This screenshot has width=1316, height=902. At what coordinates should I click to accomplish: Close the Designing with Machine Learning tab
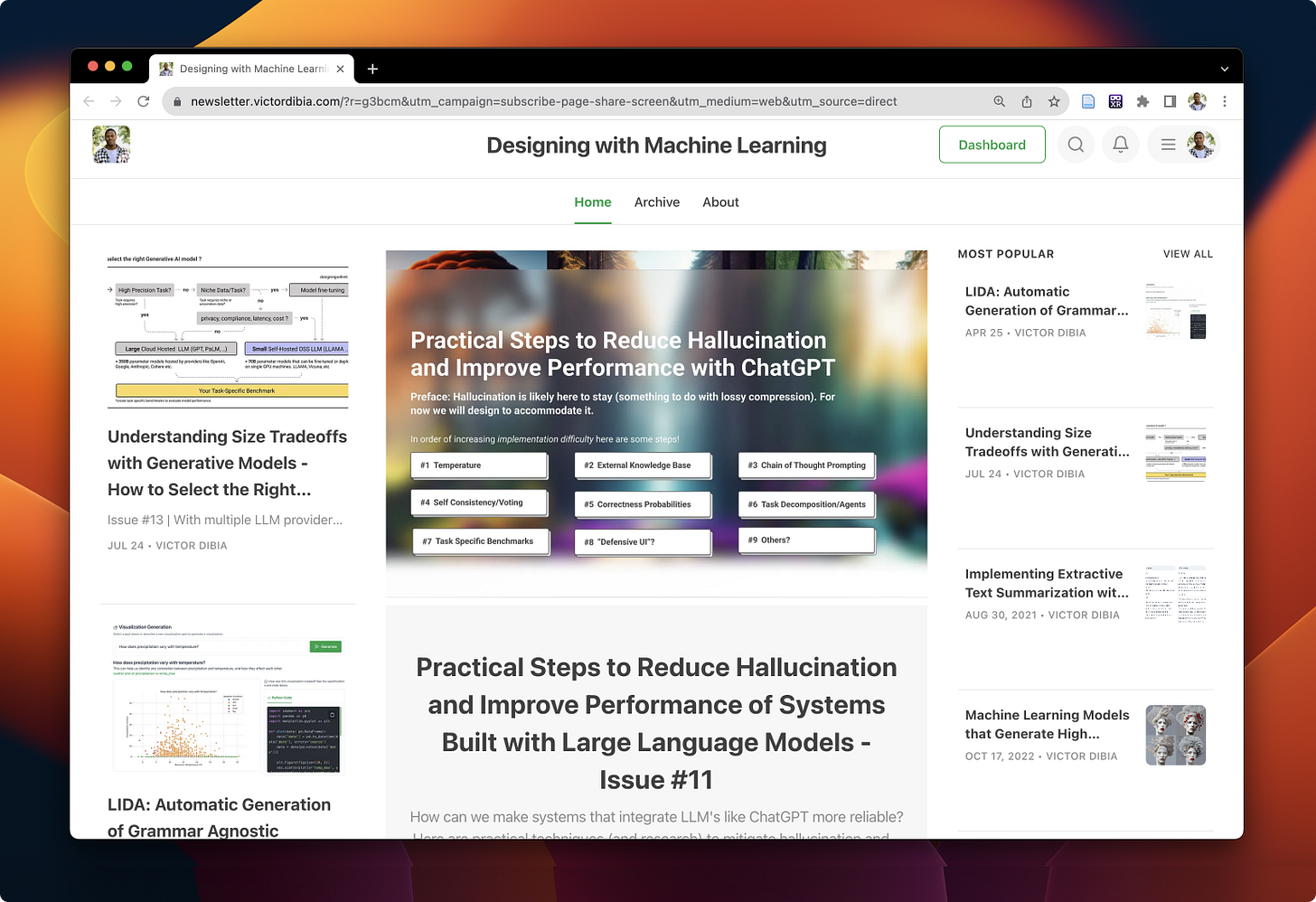(x=340, y=69)
